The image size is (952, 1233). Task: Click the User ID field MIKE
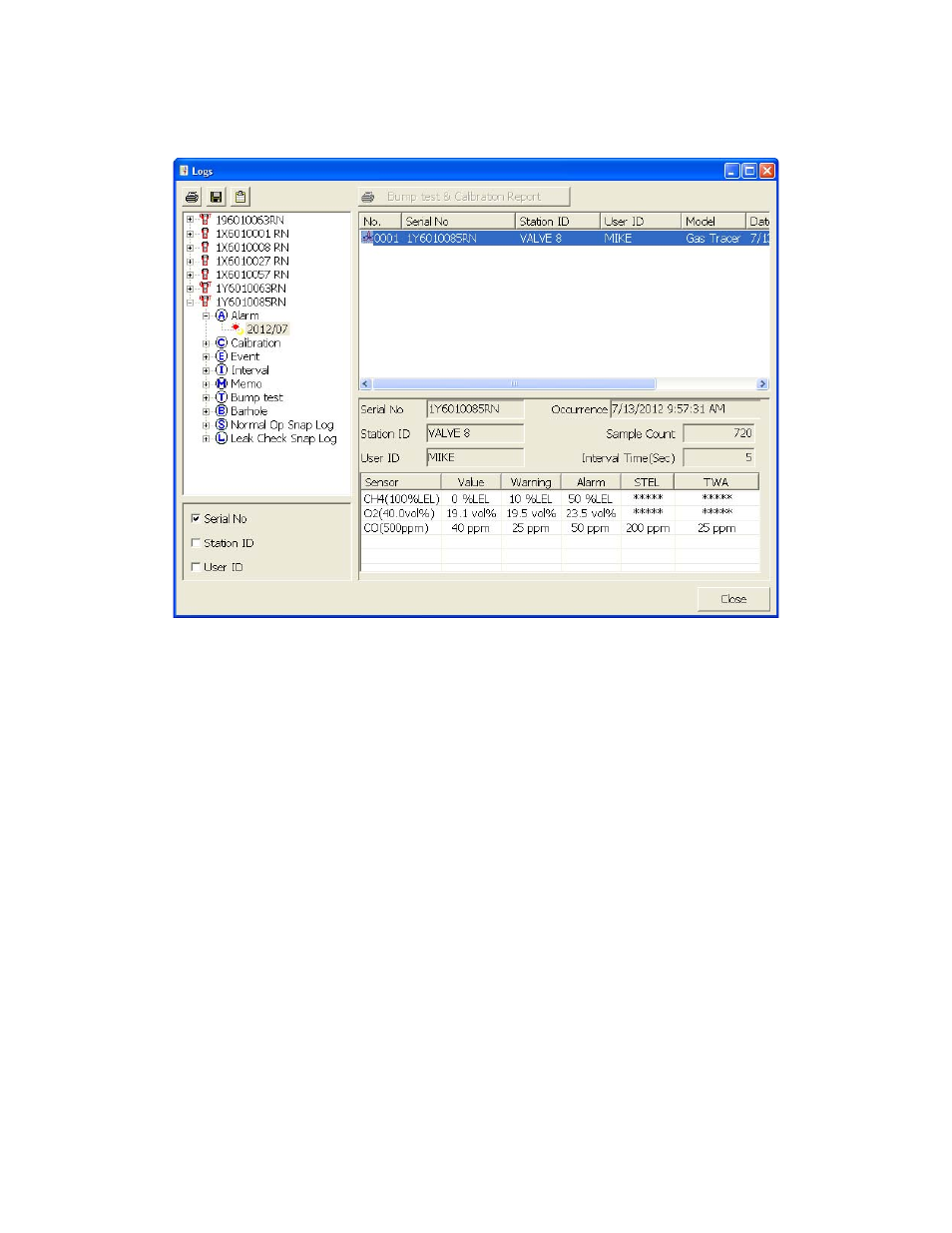475,457
